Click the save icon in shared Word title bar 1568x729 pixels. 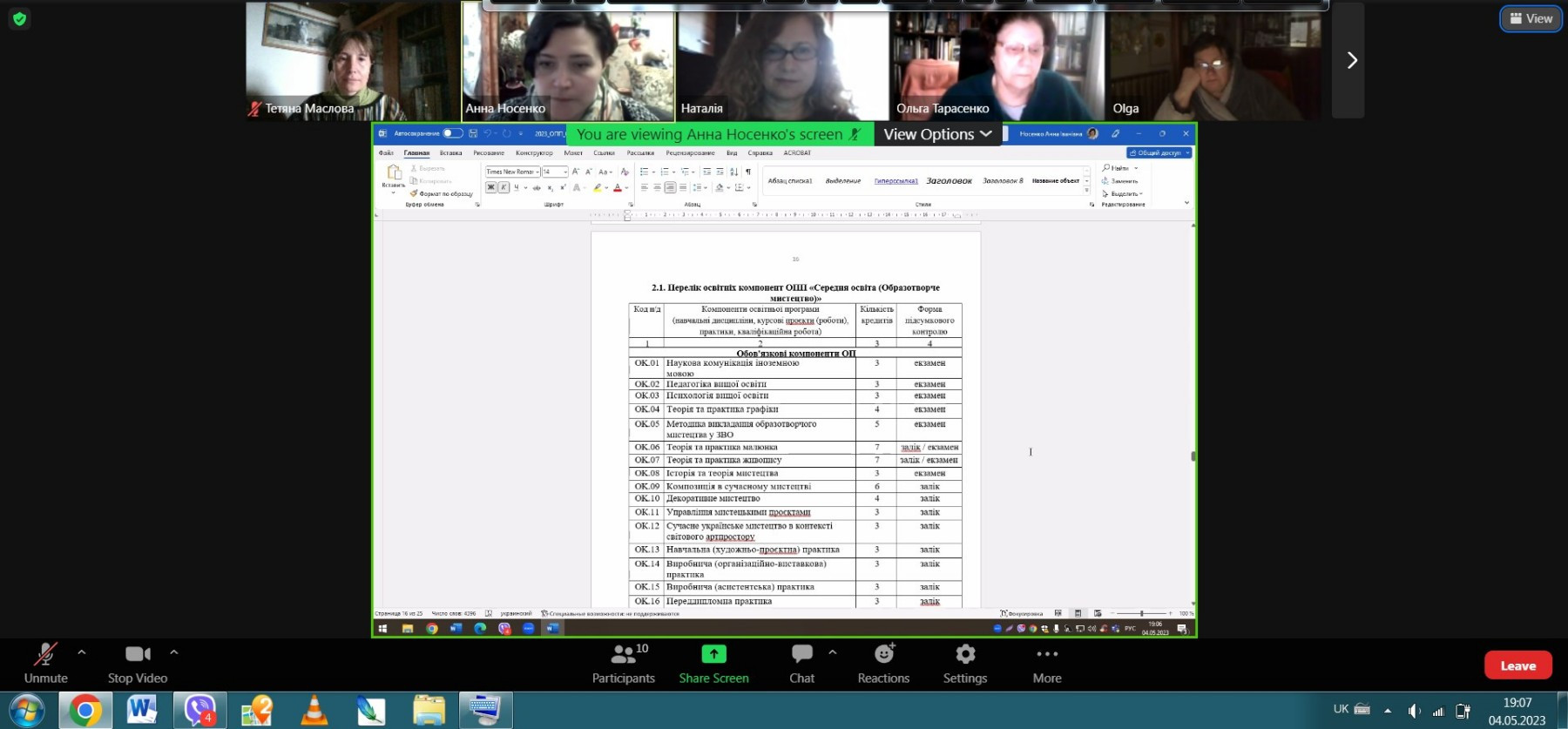(x=473, y=133)
